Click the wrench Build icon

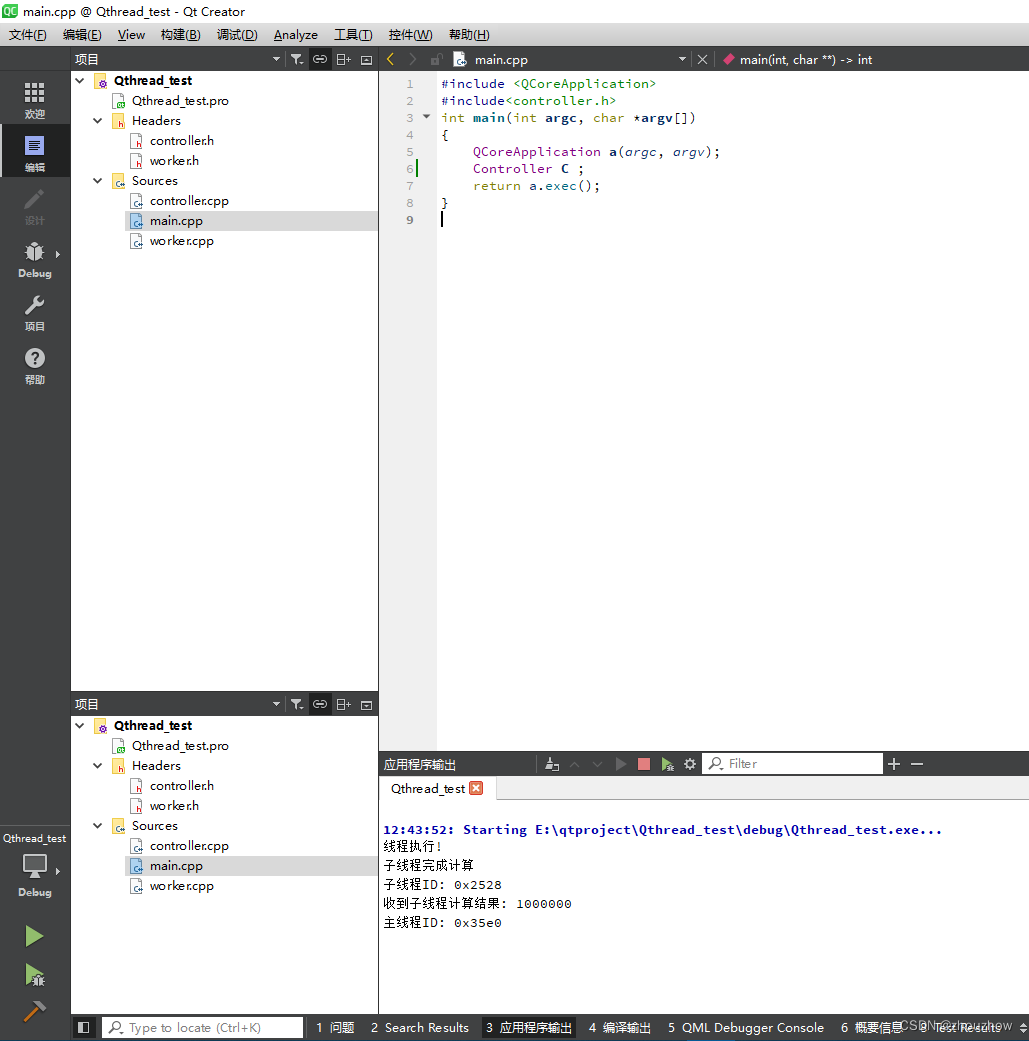[x=34, y=1012]
